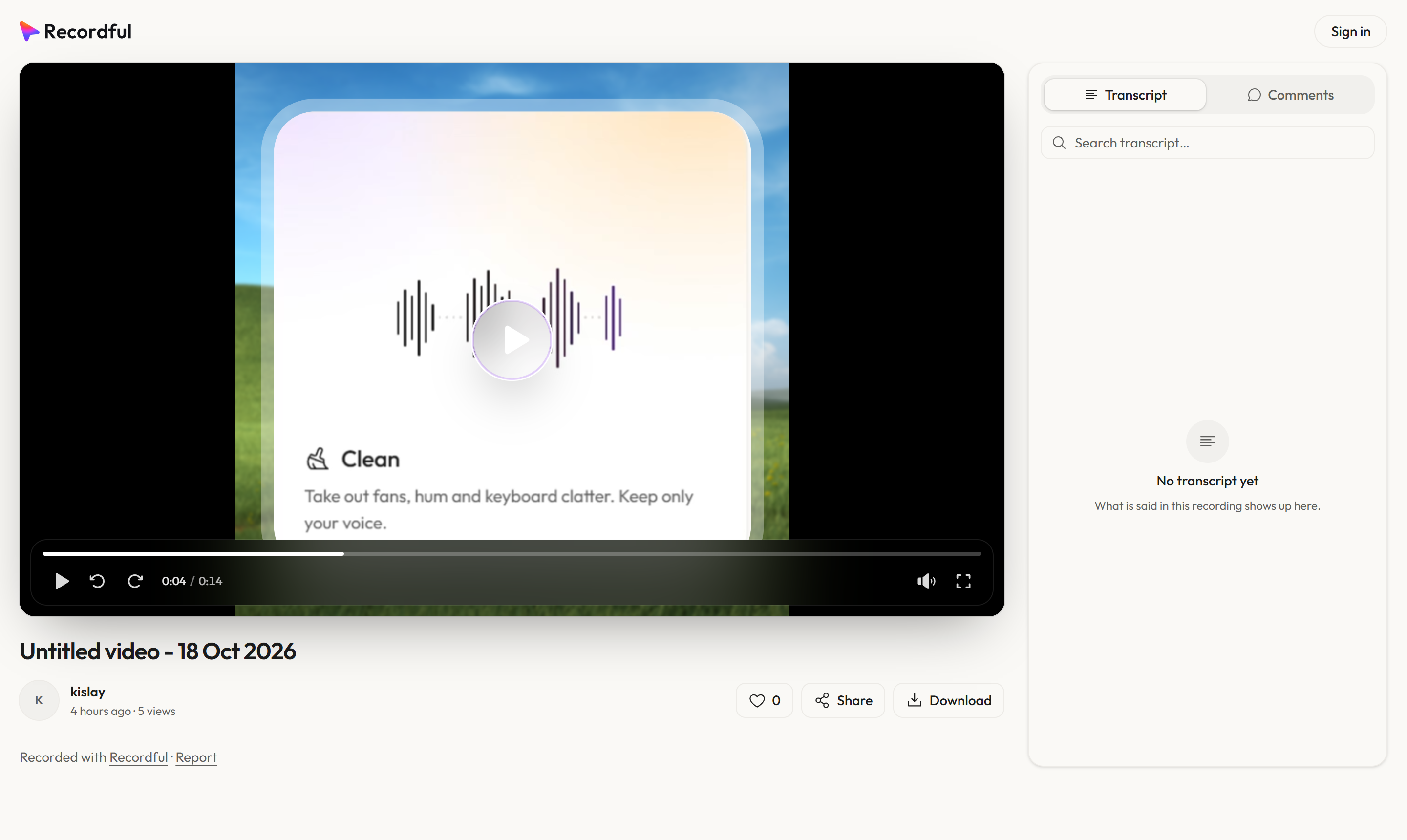
Task: Mute the video with speaker icon
Action: (926, 581)
